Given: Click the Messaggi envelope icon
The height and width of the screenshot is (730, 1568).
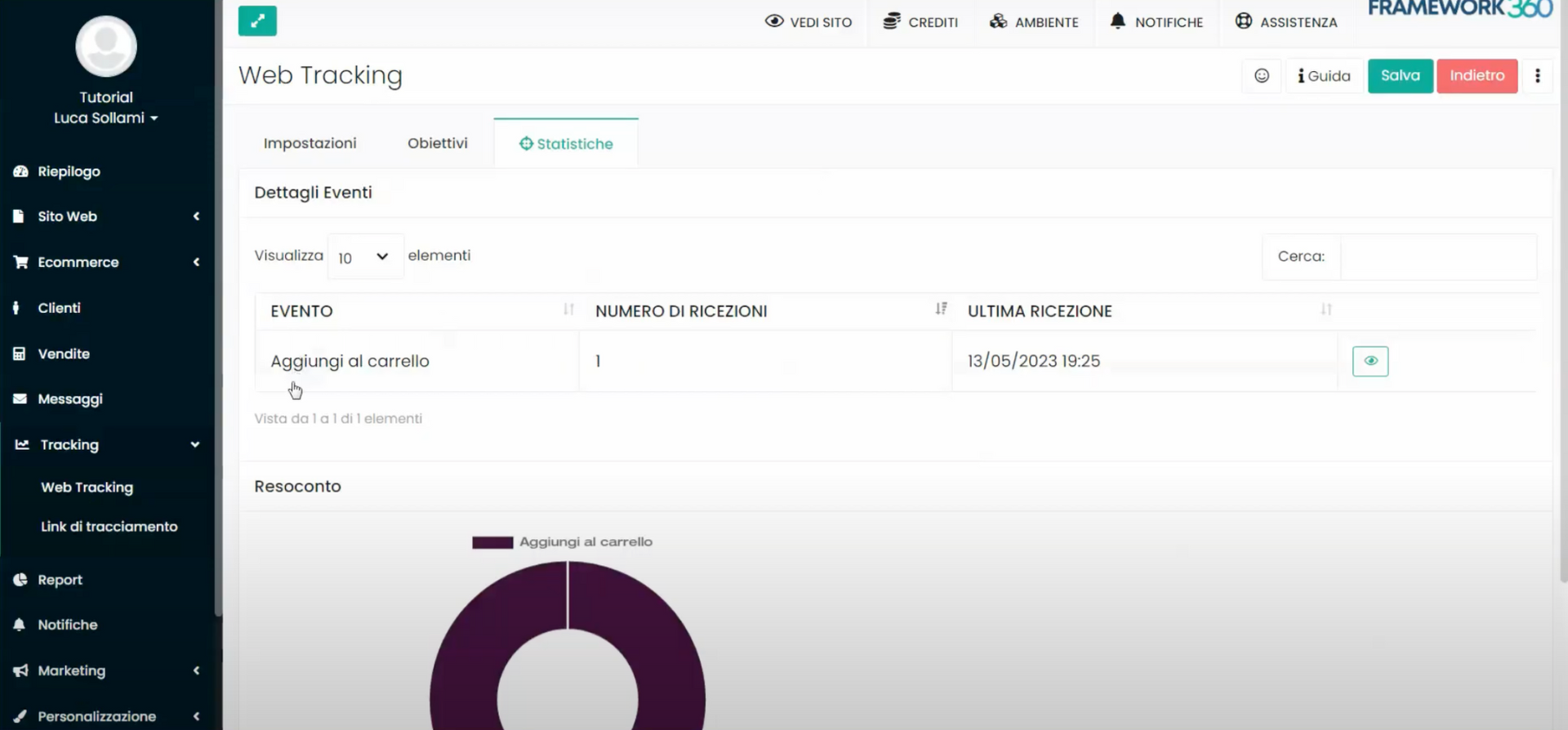Looking at the screenshot, I should tap(20, 399).
